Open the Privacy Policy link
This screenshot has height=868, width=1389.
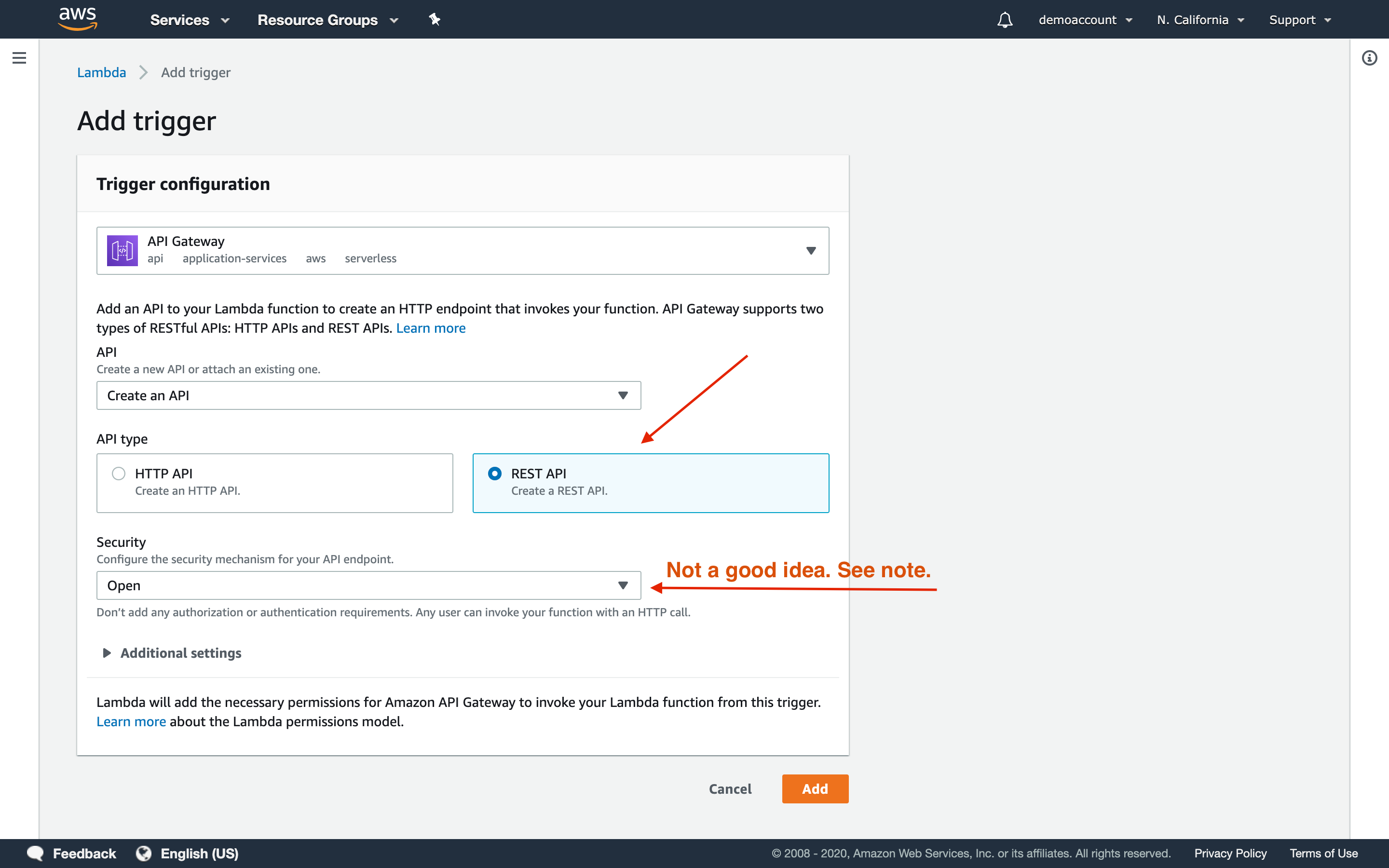pos(1230,853)
